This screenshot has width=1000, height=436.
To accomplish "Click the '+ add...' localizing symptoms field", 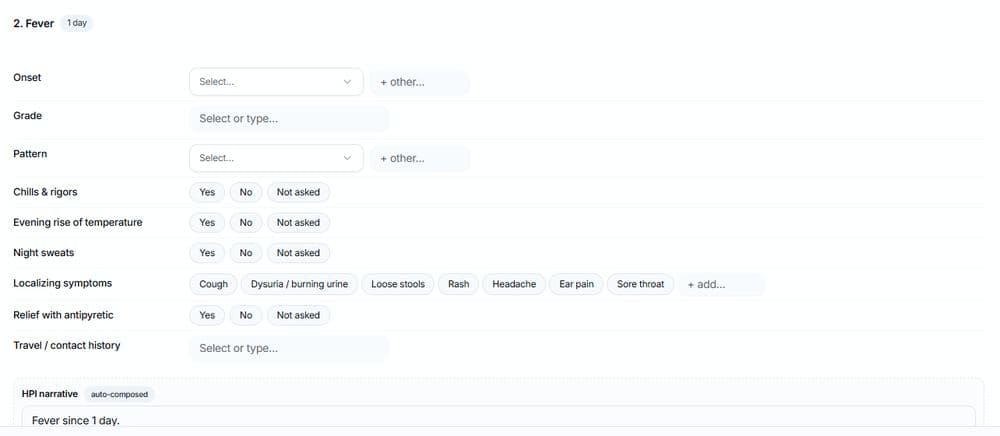I will pos(721,285).
